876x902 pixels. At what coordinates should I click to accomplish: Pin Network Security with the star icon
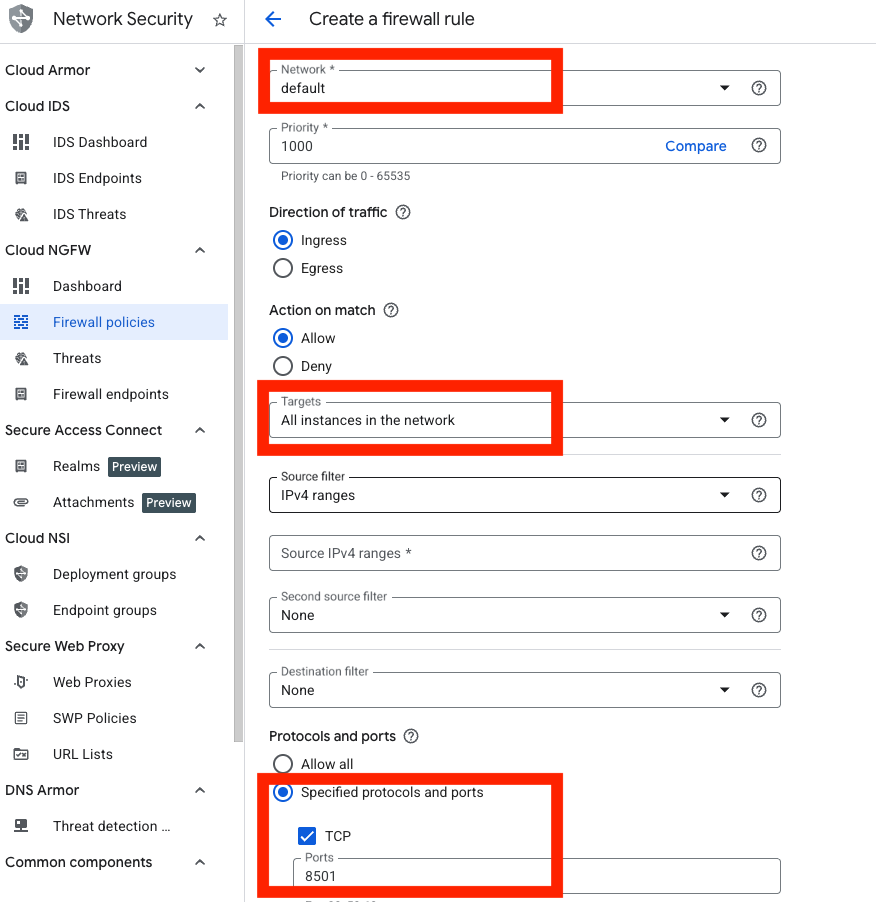220,20
